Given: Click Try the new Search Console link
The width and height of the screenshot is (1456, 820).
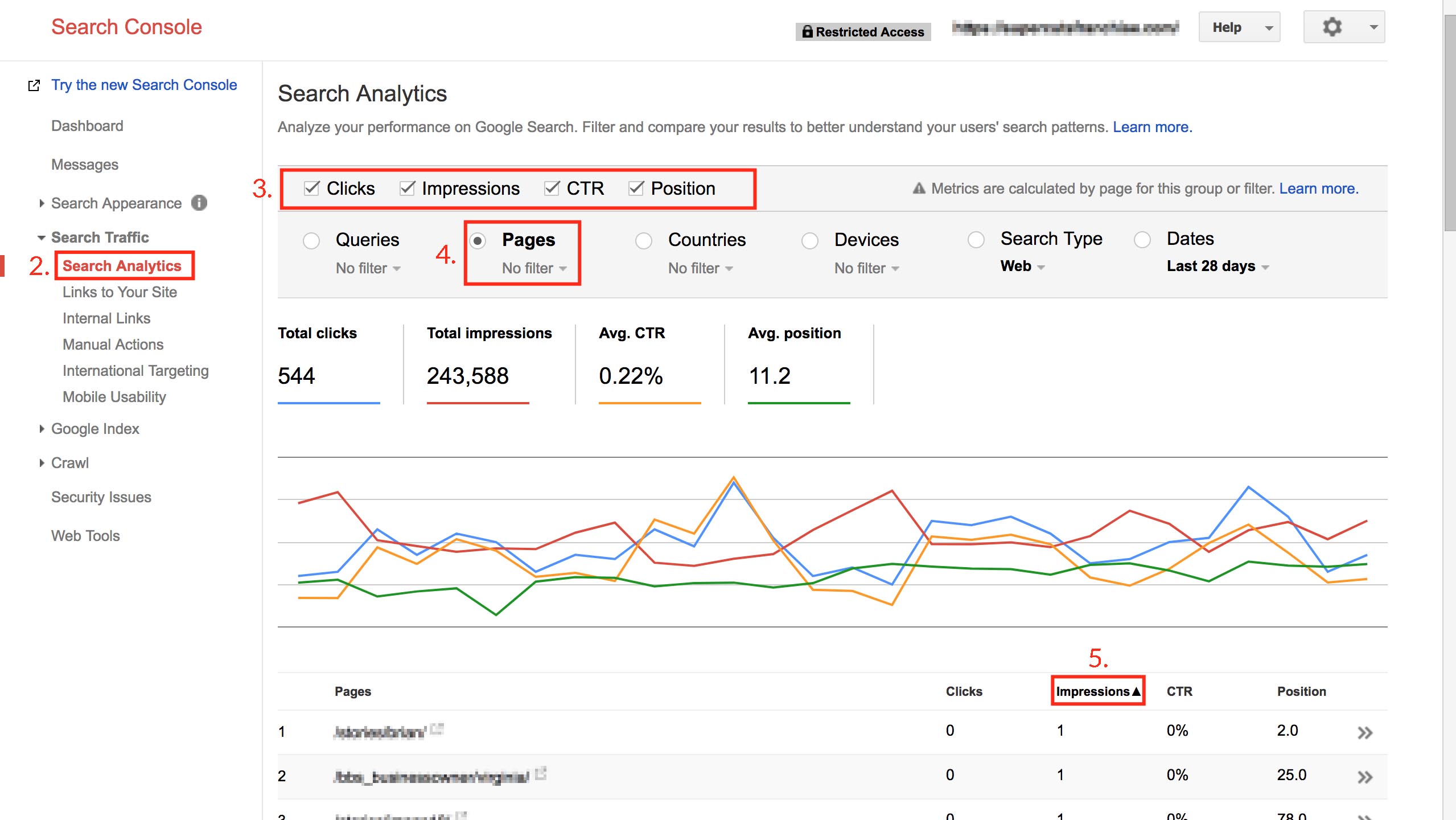Looking at the screenshot, I should tap(144, 85).
